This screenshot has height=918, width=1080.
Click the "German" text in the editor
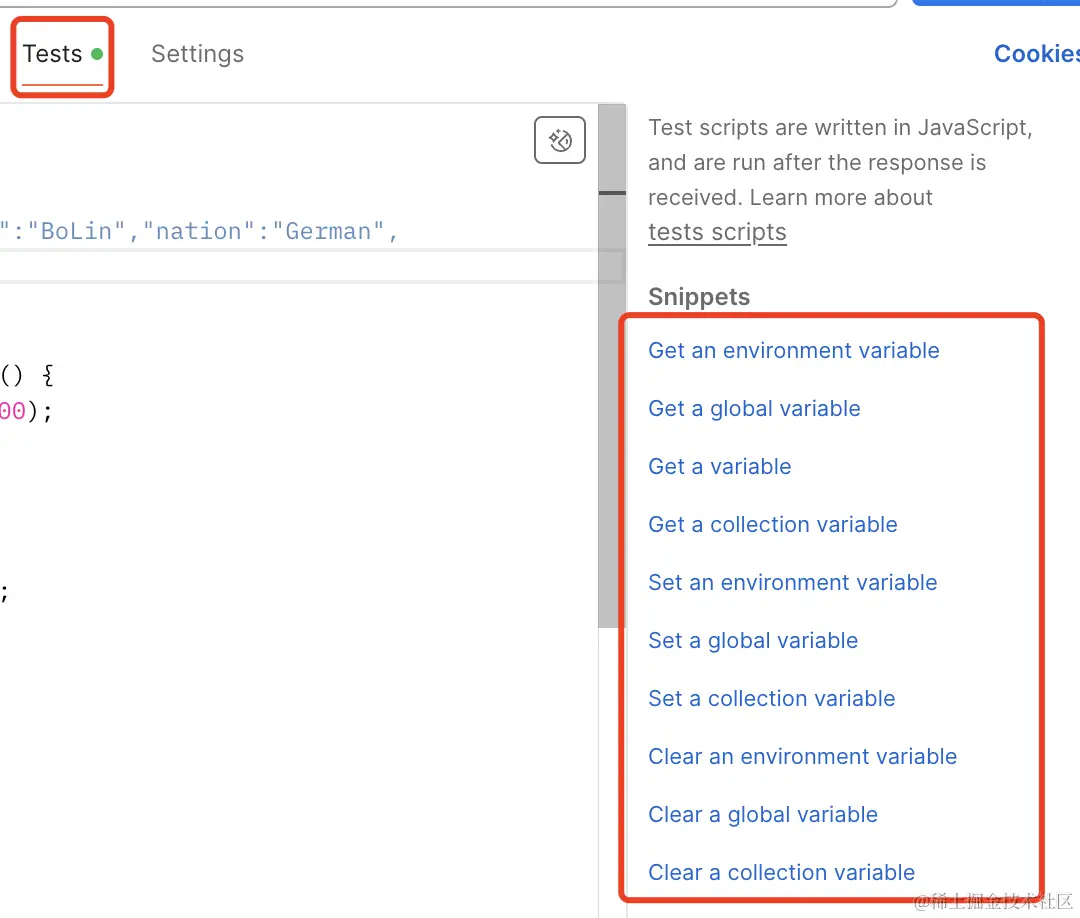pyautogui.click(x=335, y=232)
